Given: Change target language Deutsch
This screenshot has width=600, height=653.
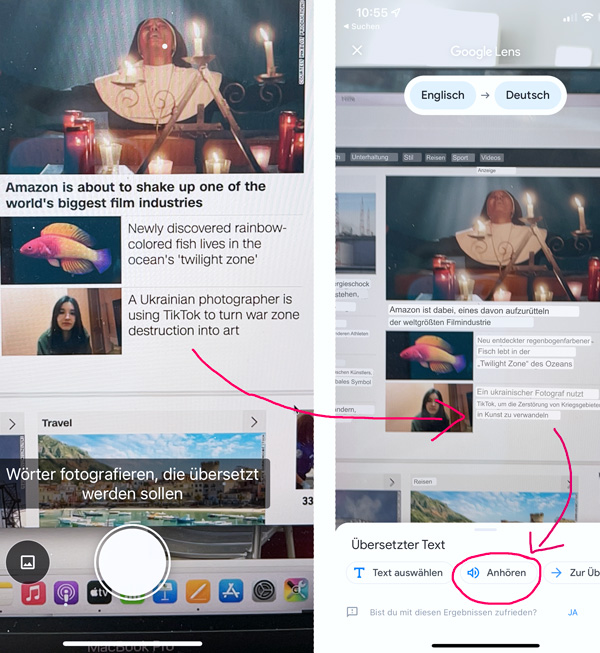Looking at the screenshot, I should [x=528, y=95].
